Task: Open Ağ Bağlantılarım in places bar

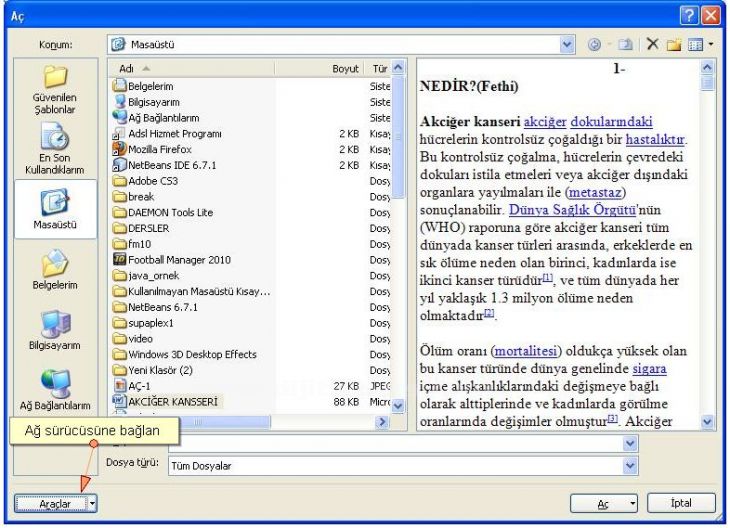Action: click(55, 390)
